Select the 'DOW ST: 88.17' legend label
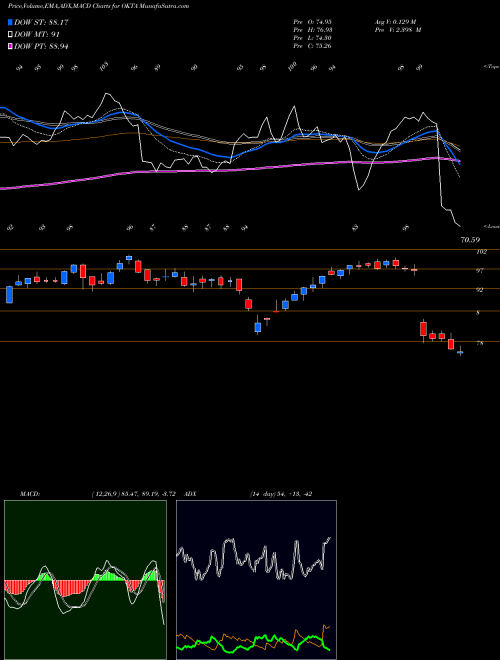This screenshot has height=660, width=500. pyautogui.click(x=41, y=22)
